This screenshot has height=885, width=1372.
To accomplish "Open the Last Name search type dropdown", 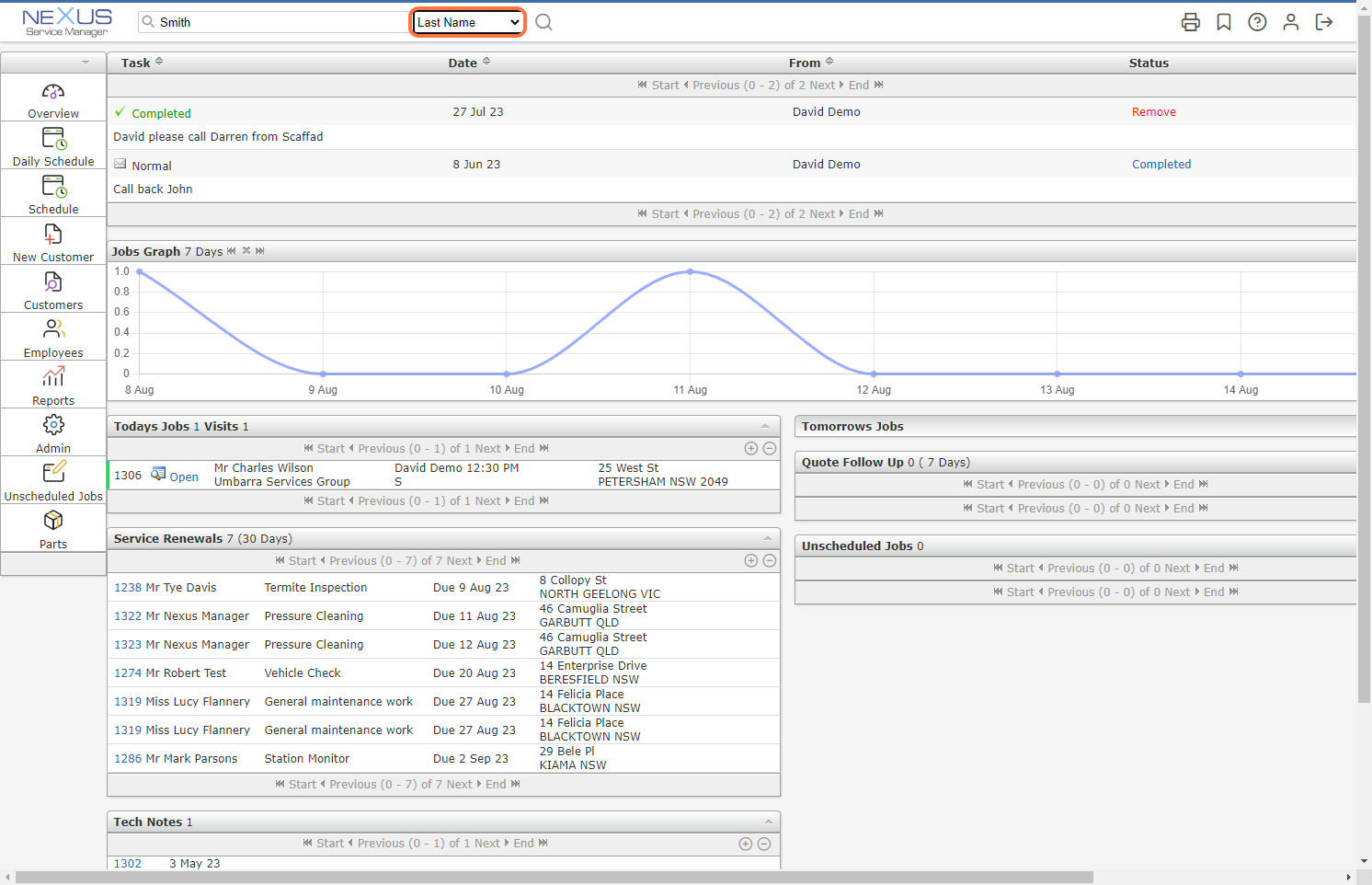I will coord(468,22).
